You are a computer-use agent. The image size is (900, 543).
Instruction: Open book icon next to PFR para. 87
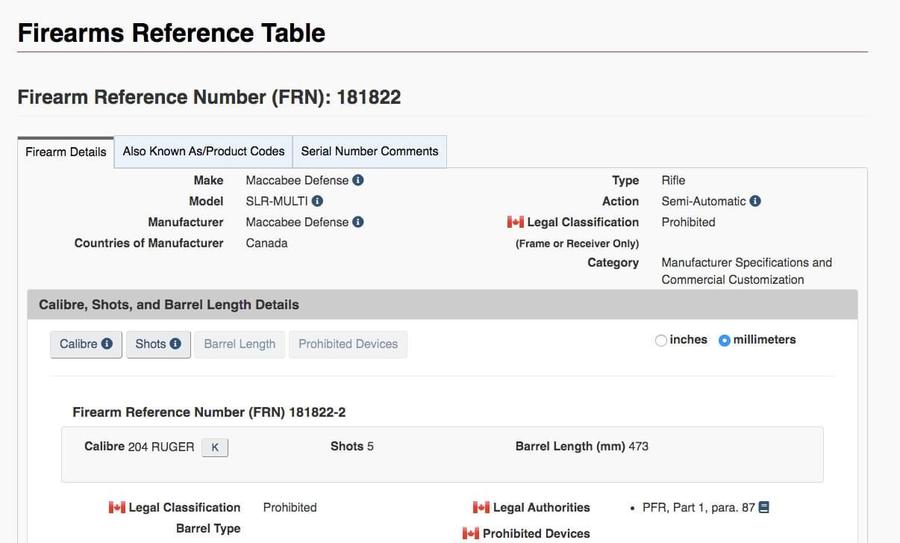(x=764, y=508)
